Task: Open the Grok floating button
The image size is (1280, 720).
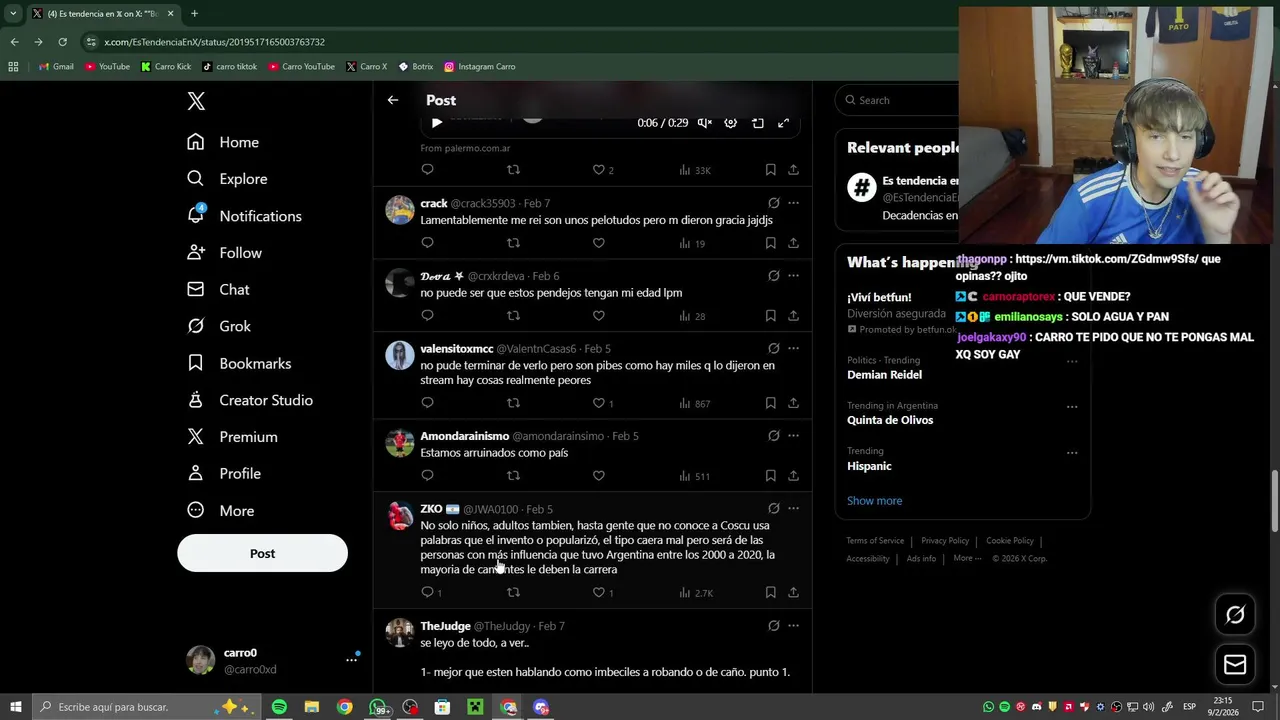Action: [1235, 615]
